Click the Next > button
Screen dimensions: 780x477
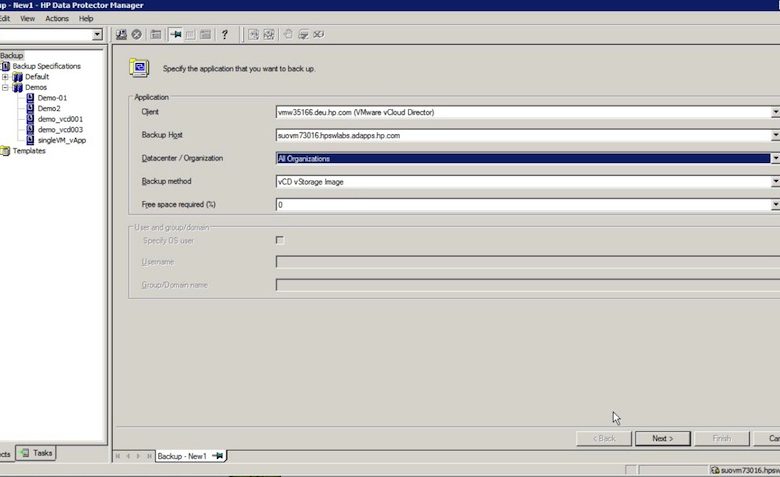click(663, 438)
